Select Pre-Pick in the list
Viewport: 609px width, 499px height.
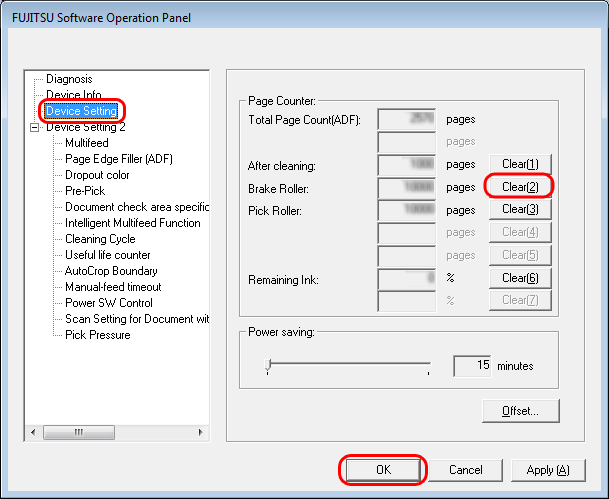click(85, 191)
